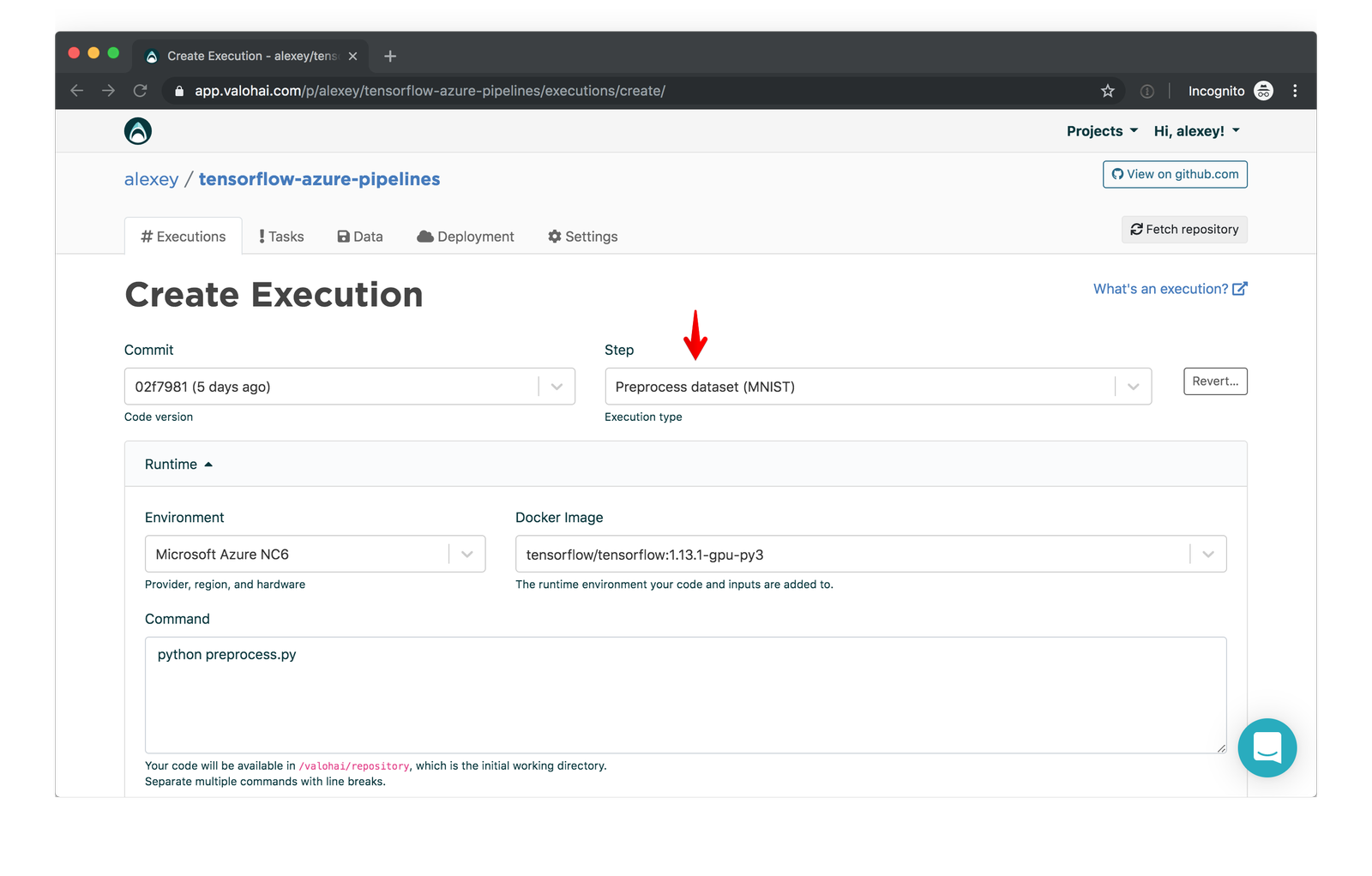Open the Projects dropdown menu
This screenshot has width=1372, height=876.
point(1102,131)
